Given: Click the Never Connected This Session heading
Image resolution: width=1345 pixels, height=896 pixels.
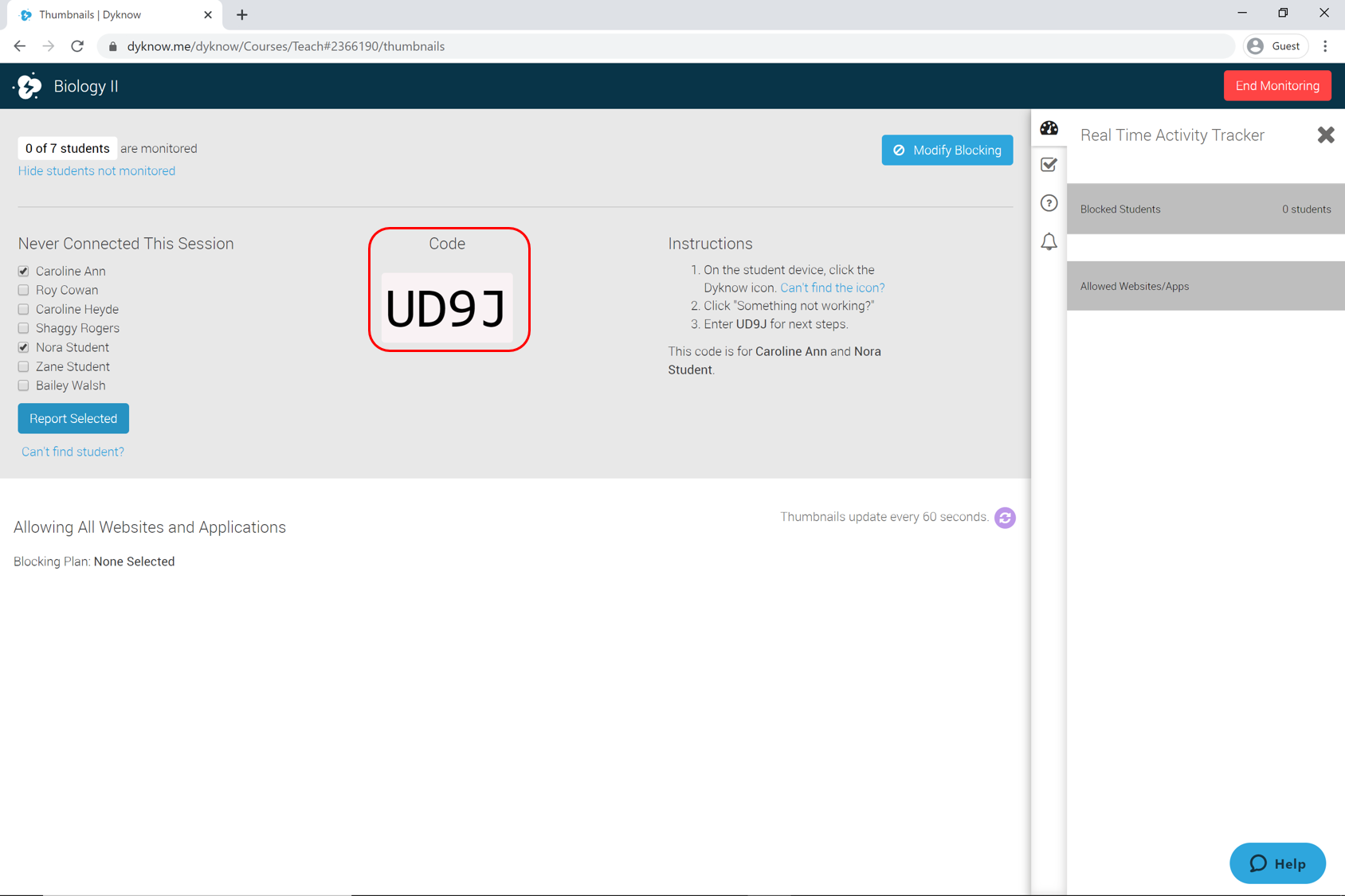Looking at the screenshot, I should [x=126, y=244].
